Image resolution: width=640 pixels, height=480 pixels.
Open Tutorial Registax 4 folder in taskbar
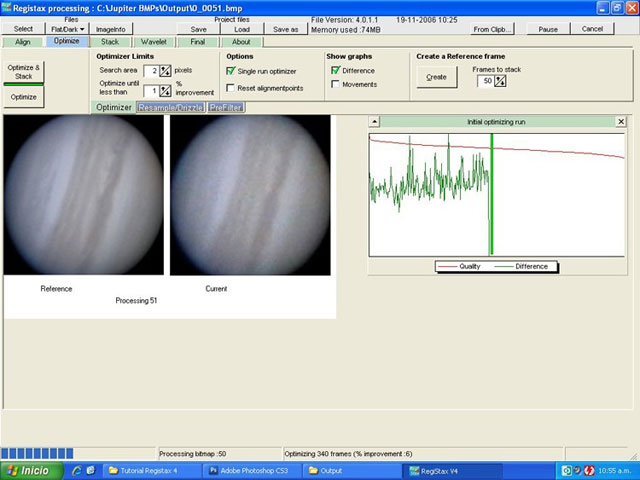coord(151,470)
